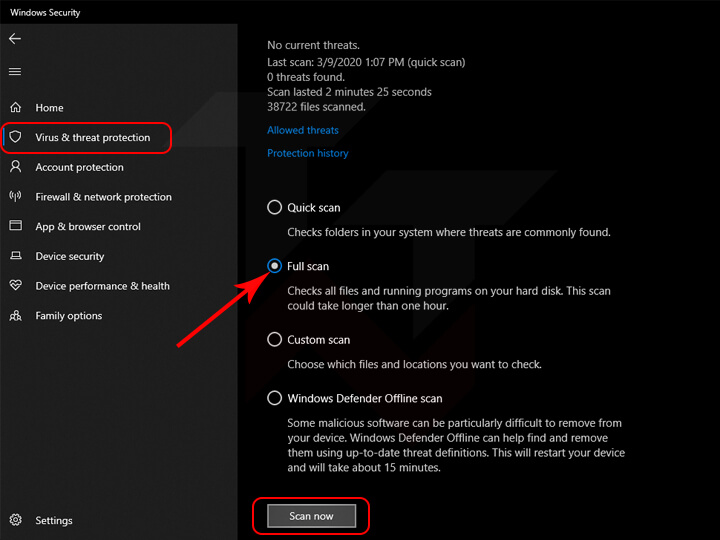This screenshot has height=540, width=720.
Task: Go to Home in sidebar
Action: [x=50, y=108]
